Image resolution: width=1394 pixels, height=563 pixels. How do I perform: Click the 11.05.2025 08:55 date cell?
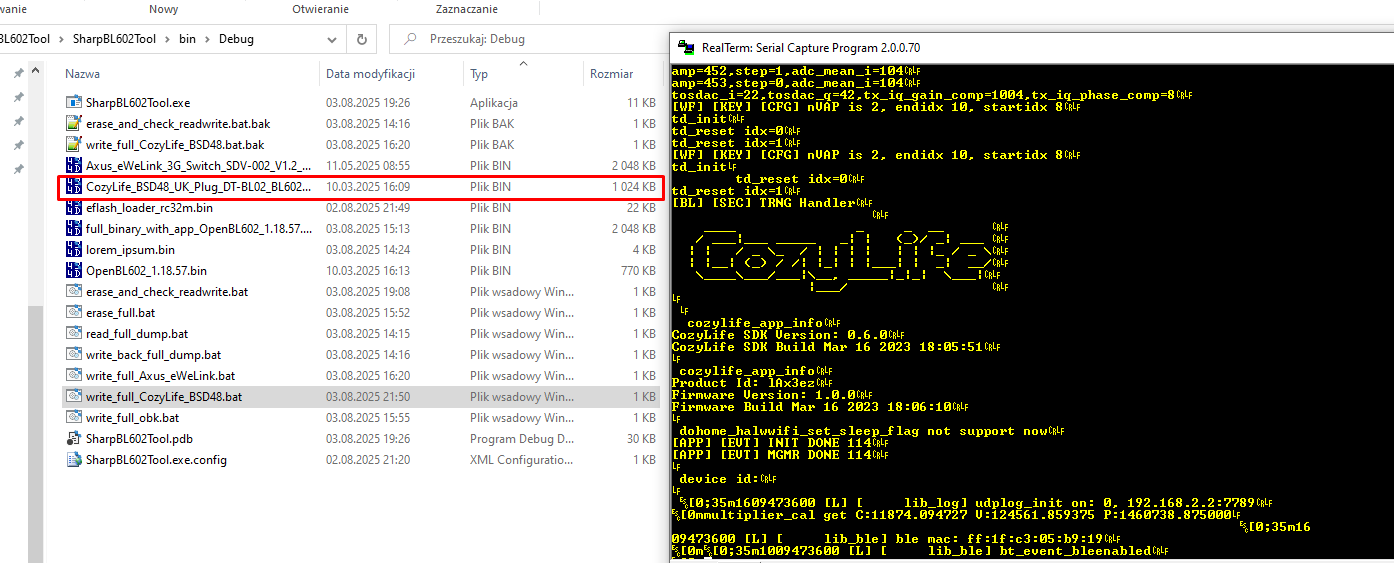pyautogui.click(x=368, y=165)
